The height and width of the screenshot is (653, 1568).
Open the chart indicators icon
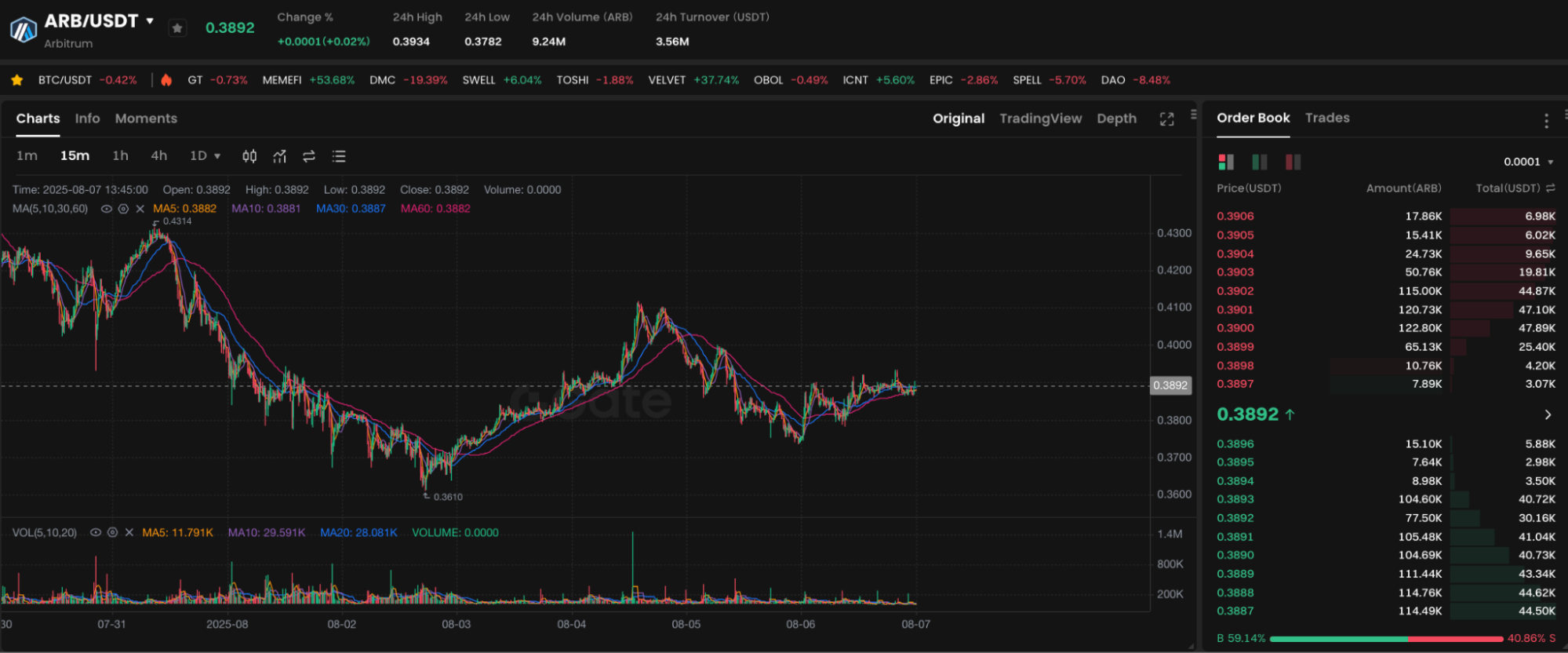tap(279, 156)
